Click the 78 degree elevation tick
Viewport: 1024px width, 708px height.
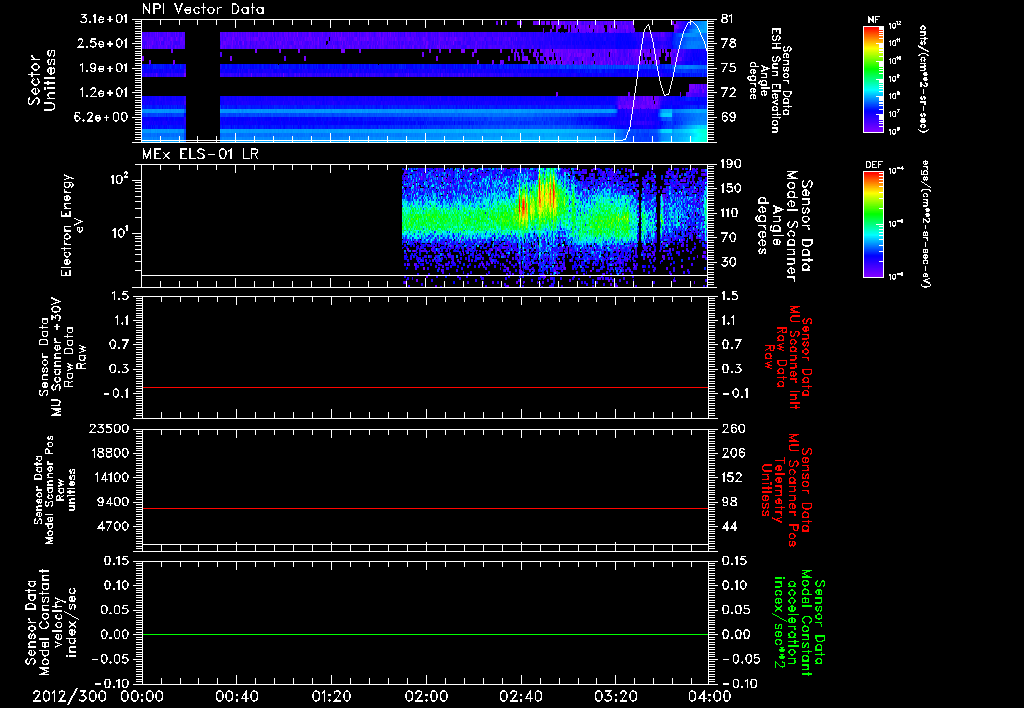point(728,43)
